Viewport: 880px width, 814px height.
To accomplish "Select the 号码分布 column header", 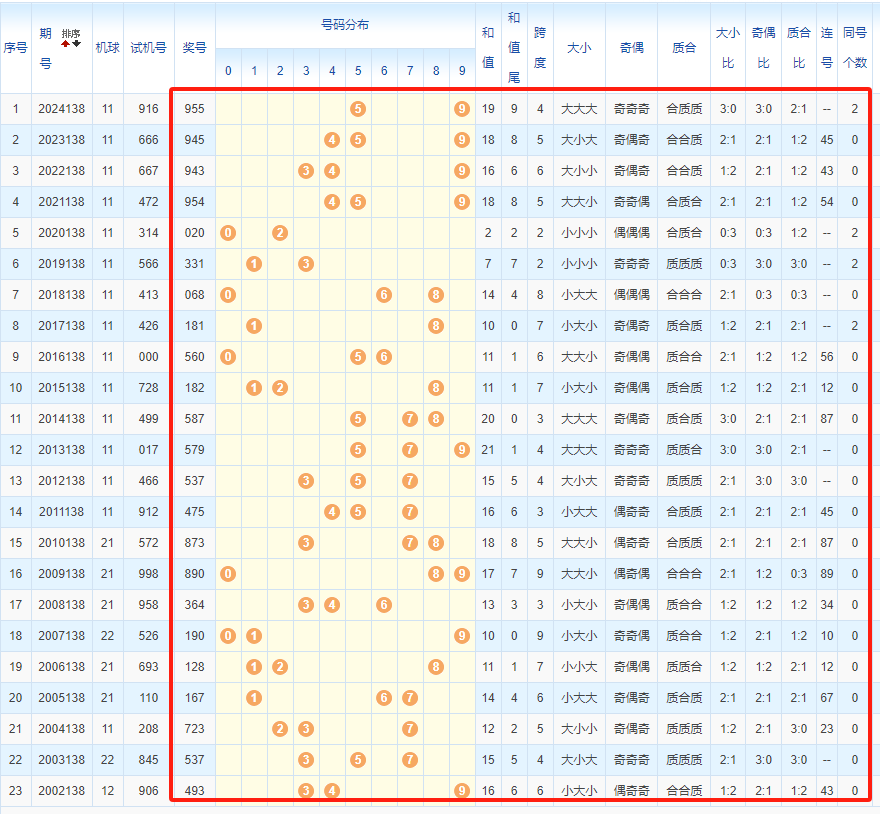I will [x=345, y=25].
